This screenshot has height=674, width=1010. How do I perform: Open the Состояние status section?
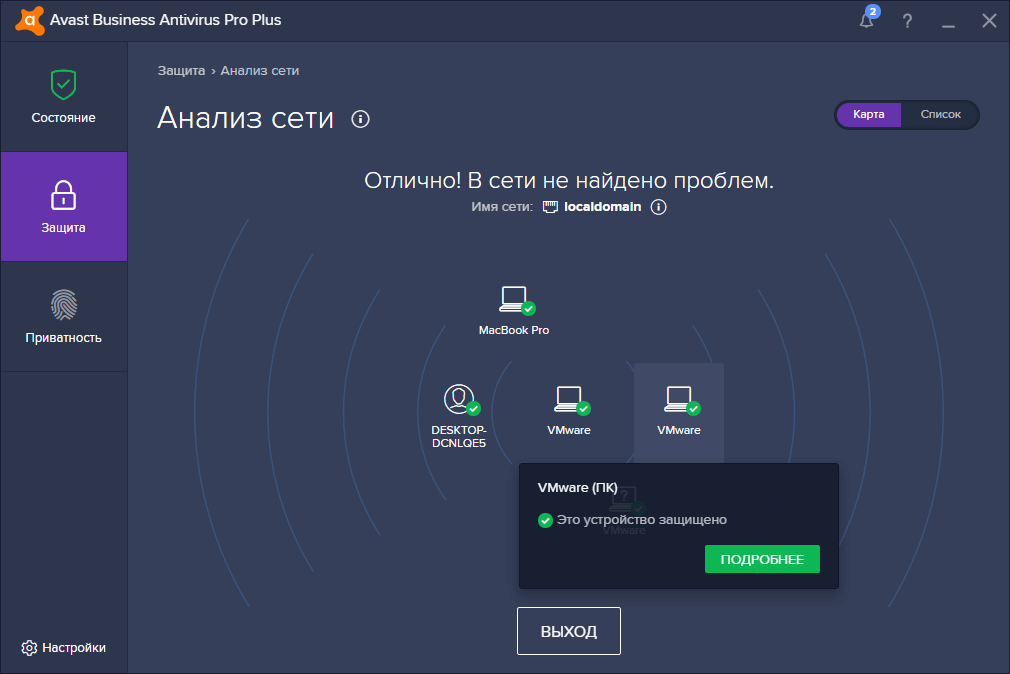coord(64,97)
